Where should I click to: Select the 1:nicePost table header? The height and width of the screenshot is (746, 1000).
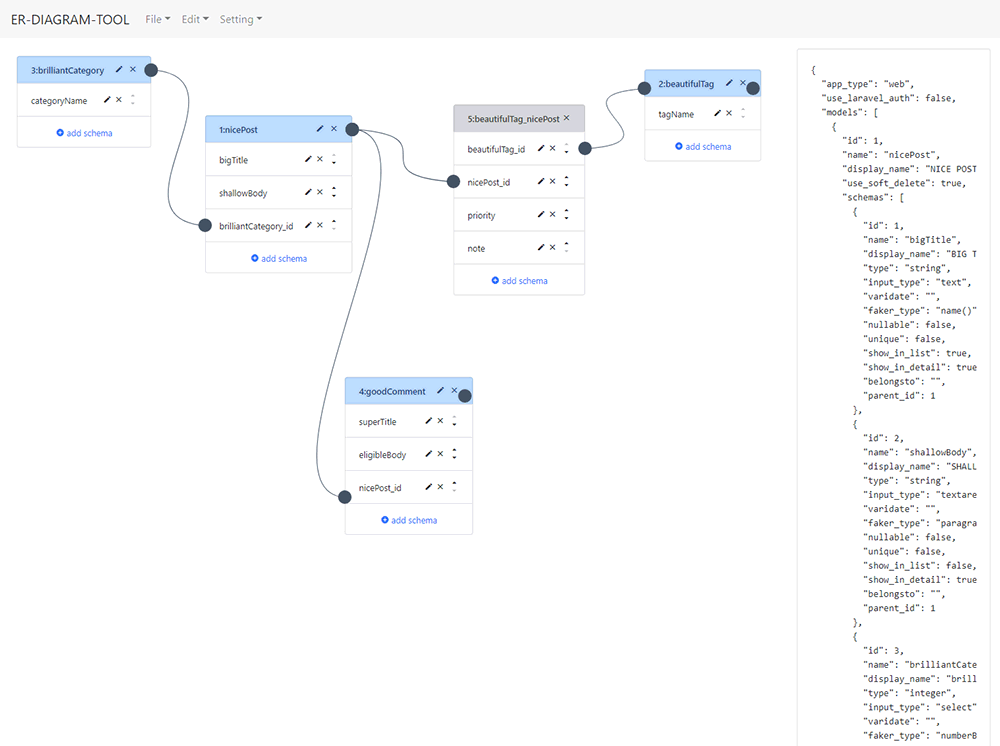click(279, 129)
